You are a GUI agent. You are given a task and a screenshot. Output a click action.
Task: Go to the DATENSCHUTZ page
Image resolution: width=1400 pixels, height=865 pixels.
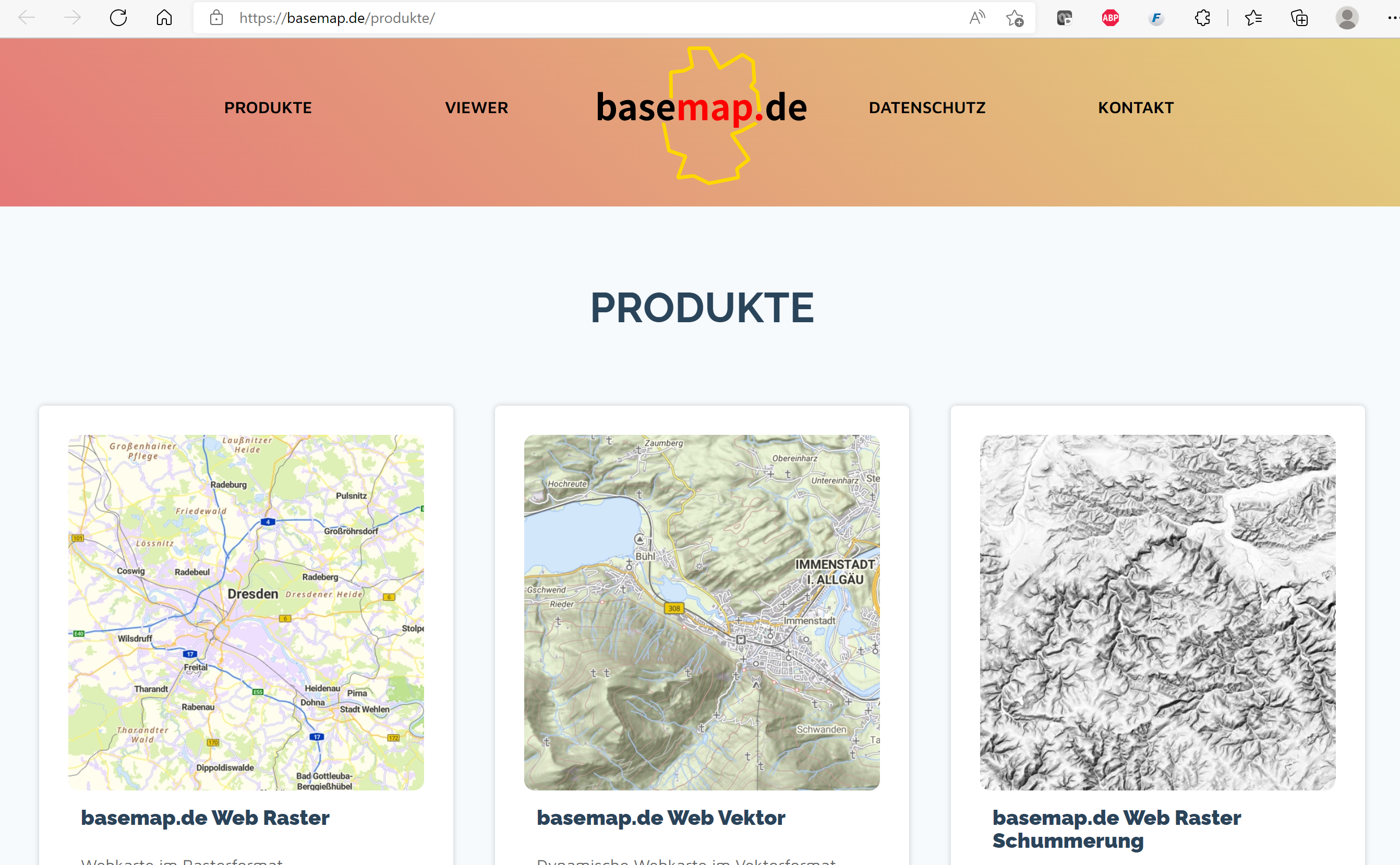tap(927, 107)
